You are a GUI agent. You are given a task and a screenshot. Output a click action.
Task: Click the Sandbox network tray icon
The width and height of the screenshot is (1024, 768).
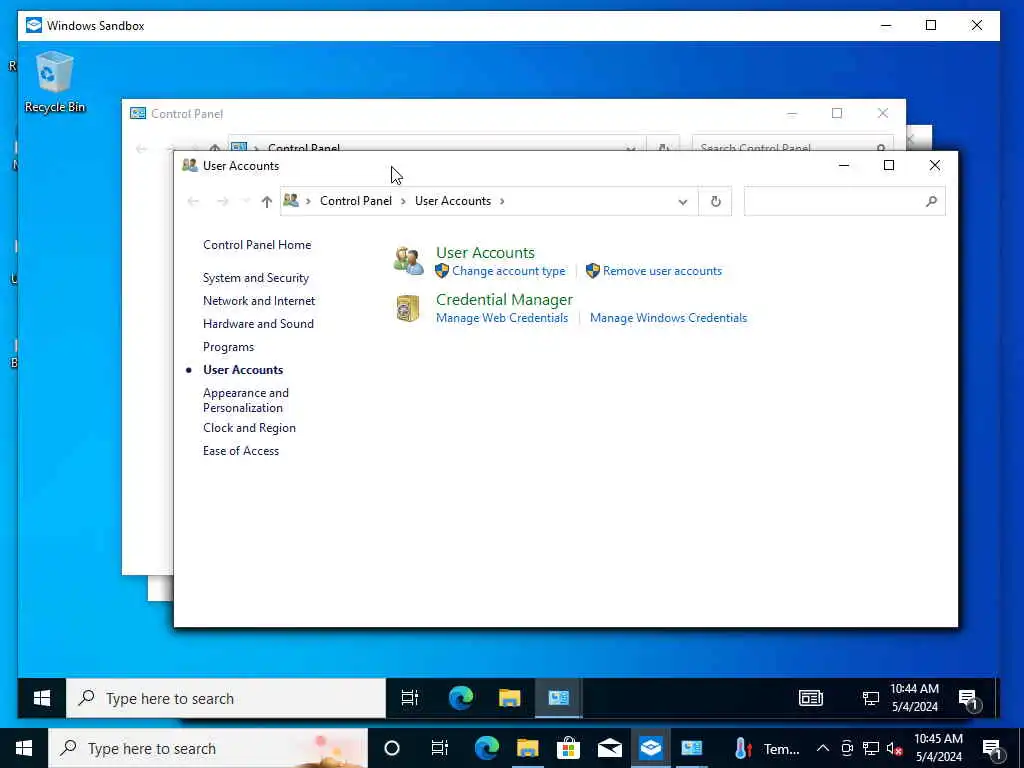click(x=871, y=698)
